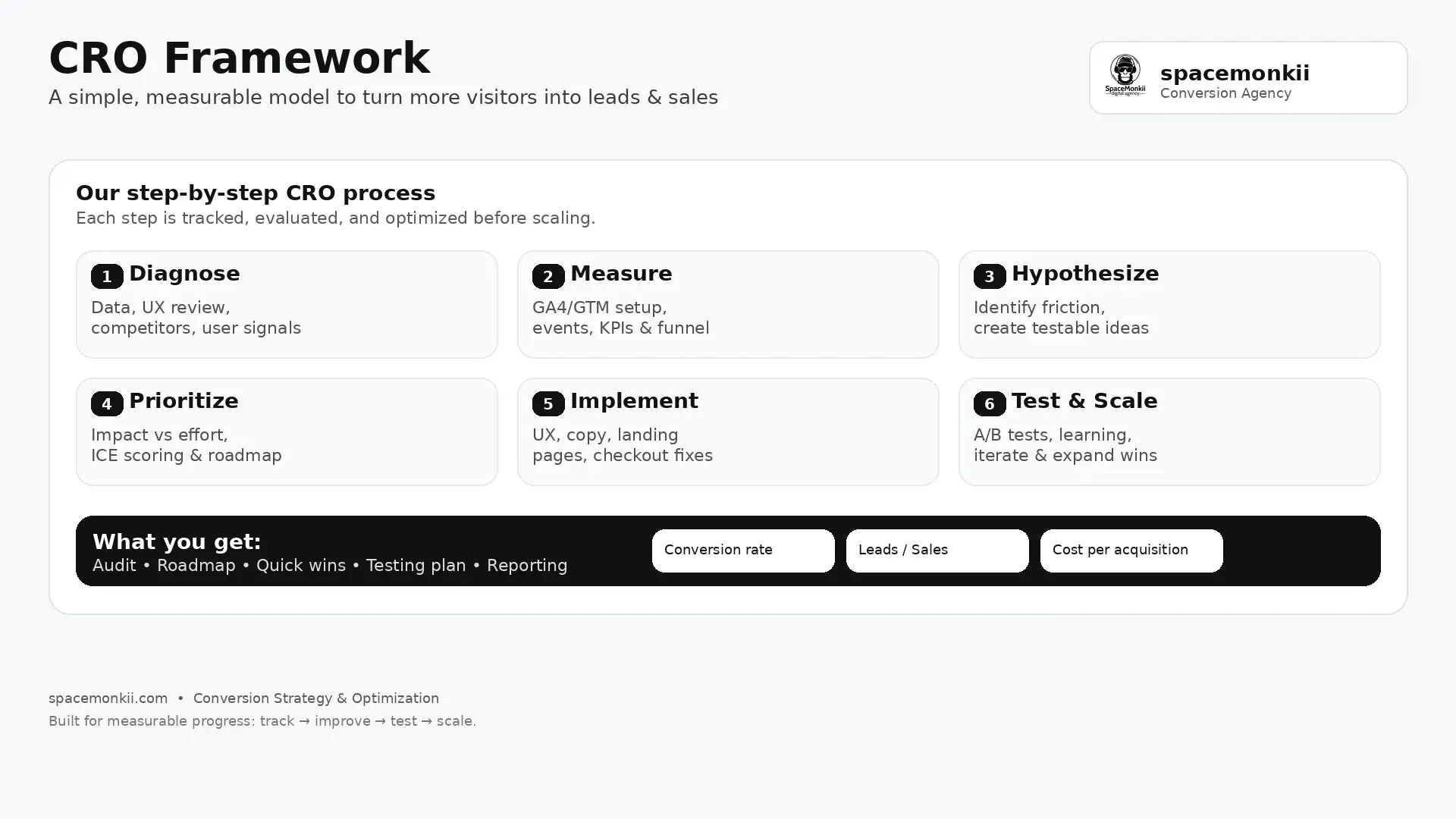1456x819 pixels.
Task: Click the step 2 number badge
Action: point(548,277)
